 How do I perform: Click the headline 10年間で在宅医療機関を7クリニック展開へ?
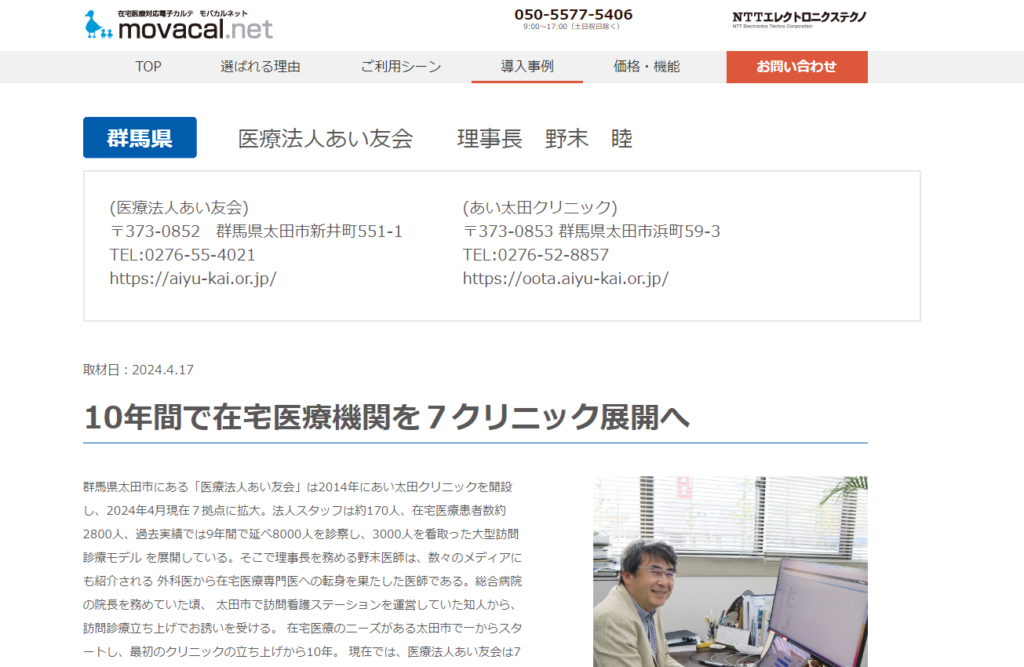[386, 417]
